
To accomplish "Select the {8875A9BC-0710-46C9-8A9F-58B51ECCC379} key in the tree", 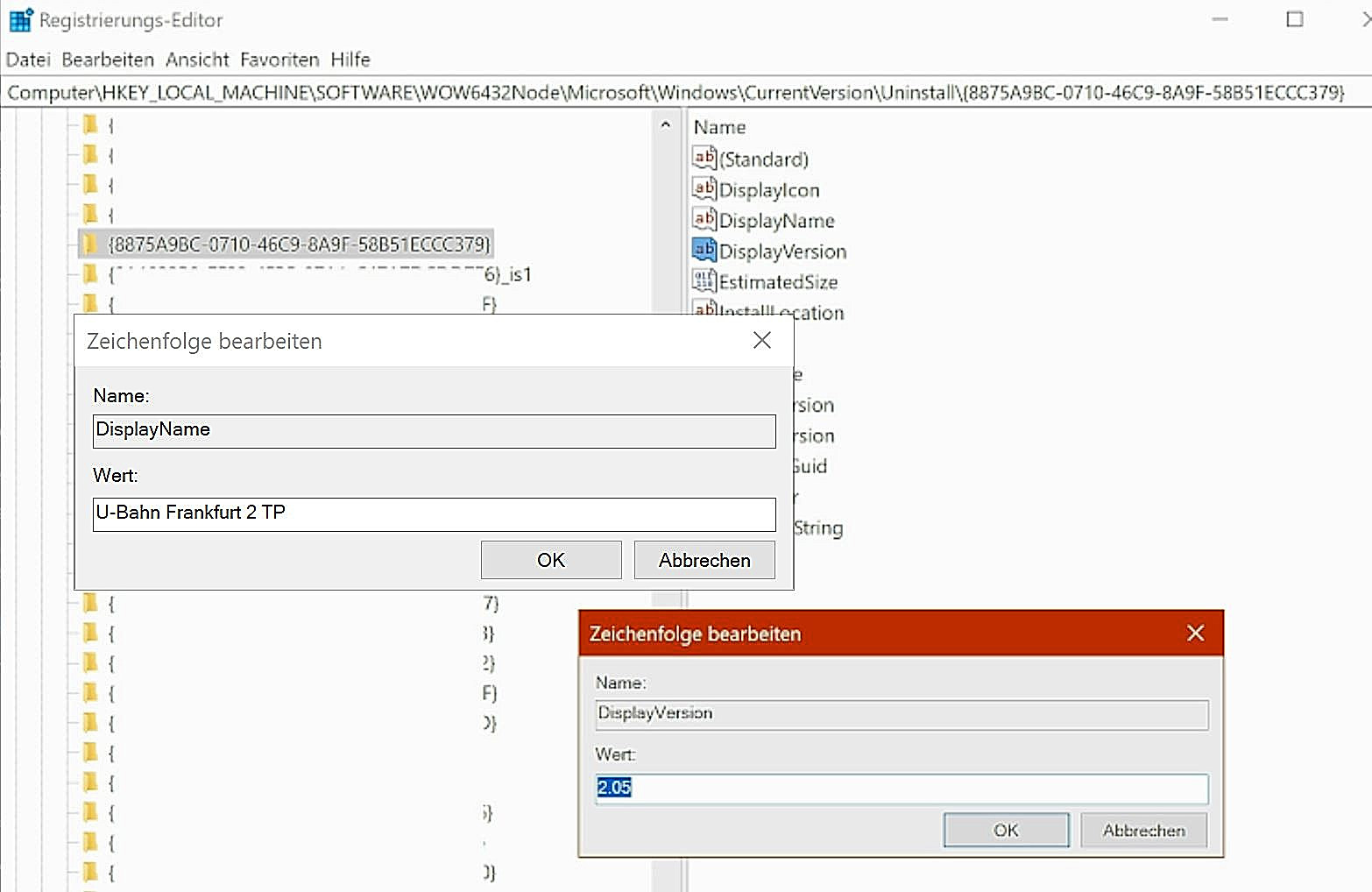I will (x=298, y=244).
